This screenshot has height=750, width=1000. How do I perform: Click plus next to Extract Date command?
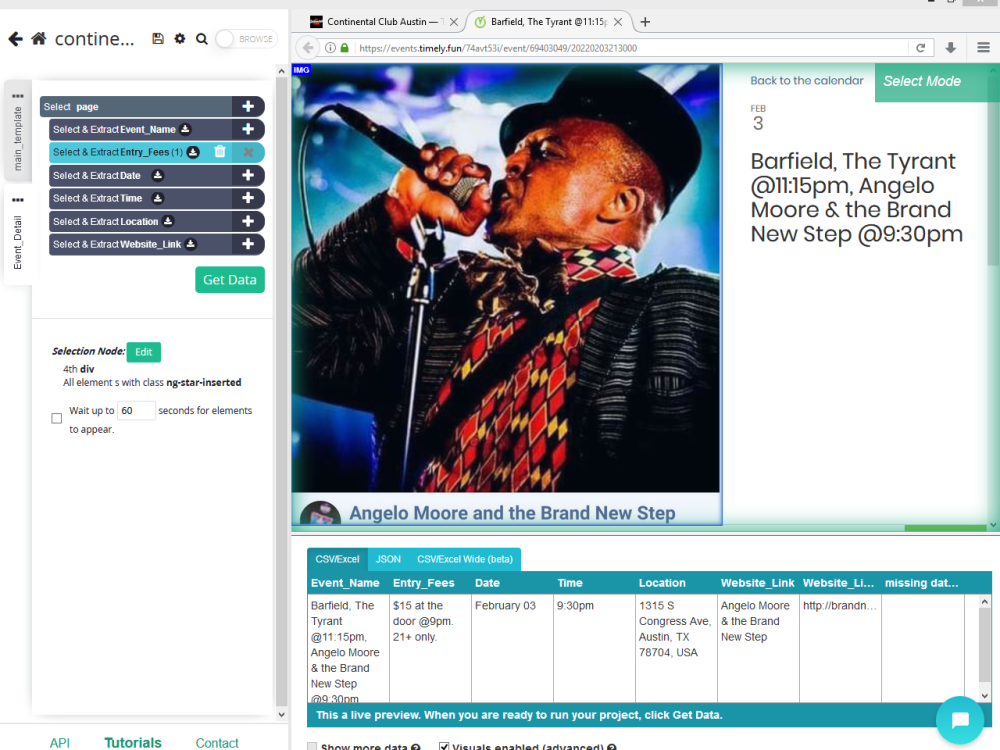click(x=248, y=175)
